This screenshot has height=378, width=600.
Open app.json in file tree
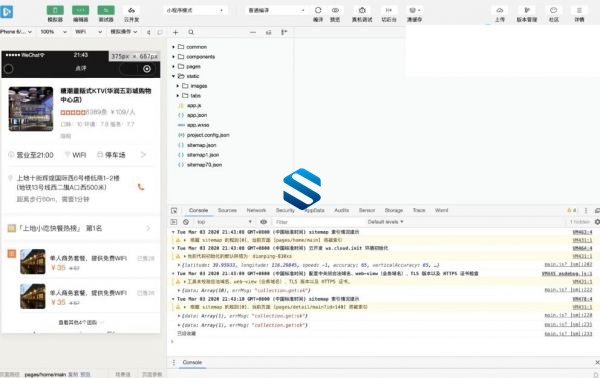point(197,115)
